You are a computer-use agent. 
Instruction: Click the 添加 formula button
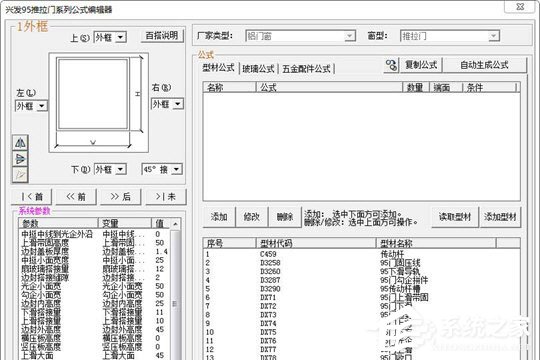coord(219,217)
